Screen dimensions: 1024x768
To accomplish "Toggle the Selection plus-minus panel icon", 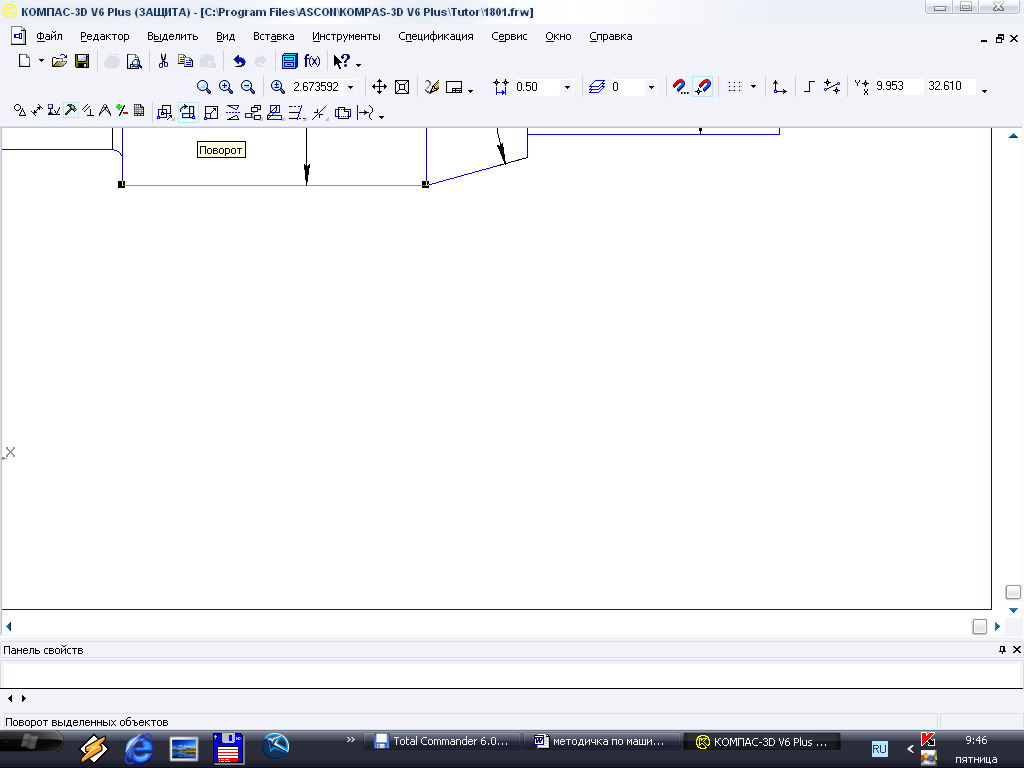I will 121,110.
